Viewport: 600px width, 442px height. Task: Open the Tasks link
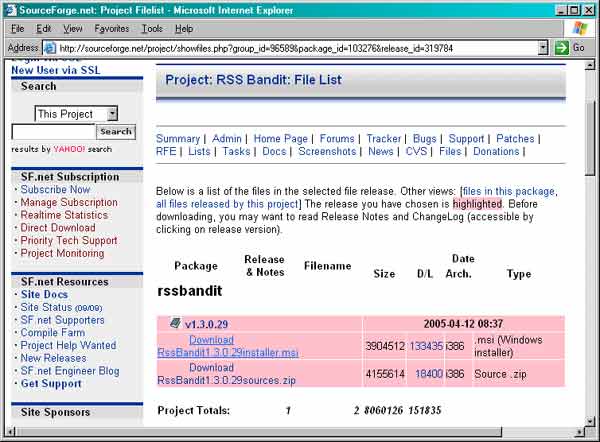pos(236,151)
